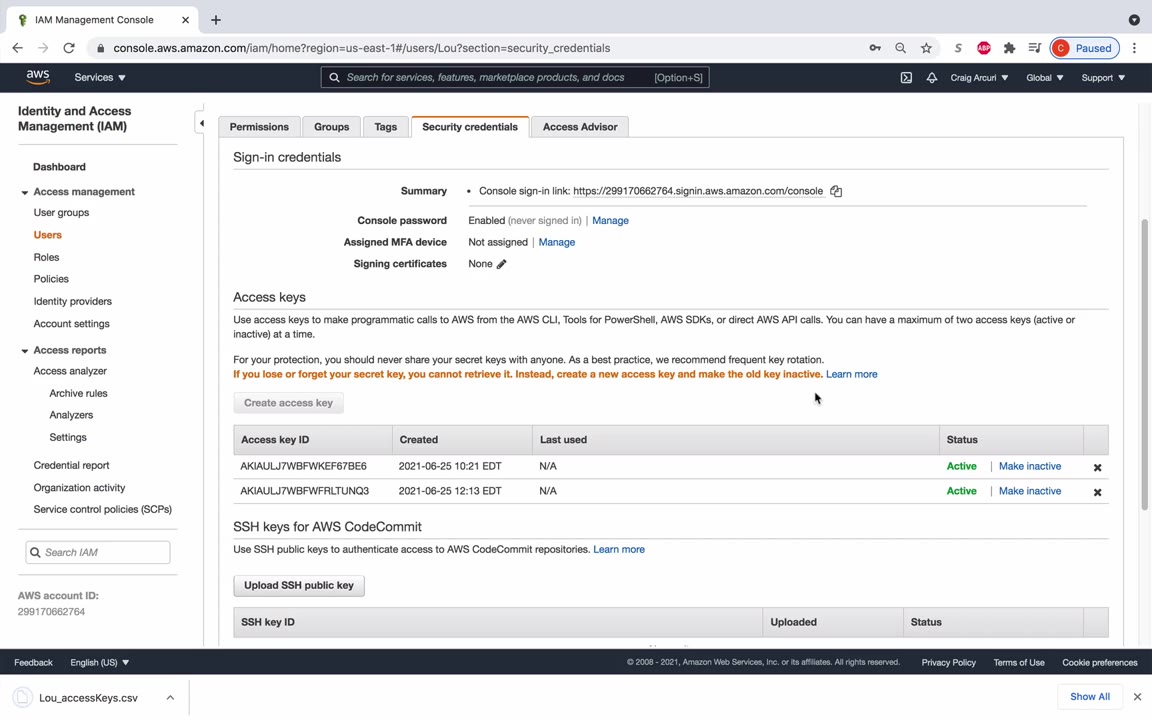Click the page vertical scrollbar
The height and width of the screenshot is (720, 1152).
[x=1144, y=364]
